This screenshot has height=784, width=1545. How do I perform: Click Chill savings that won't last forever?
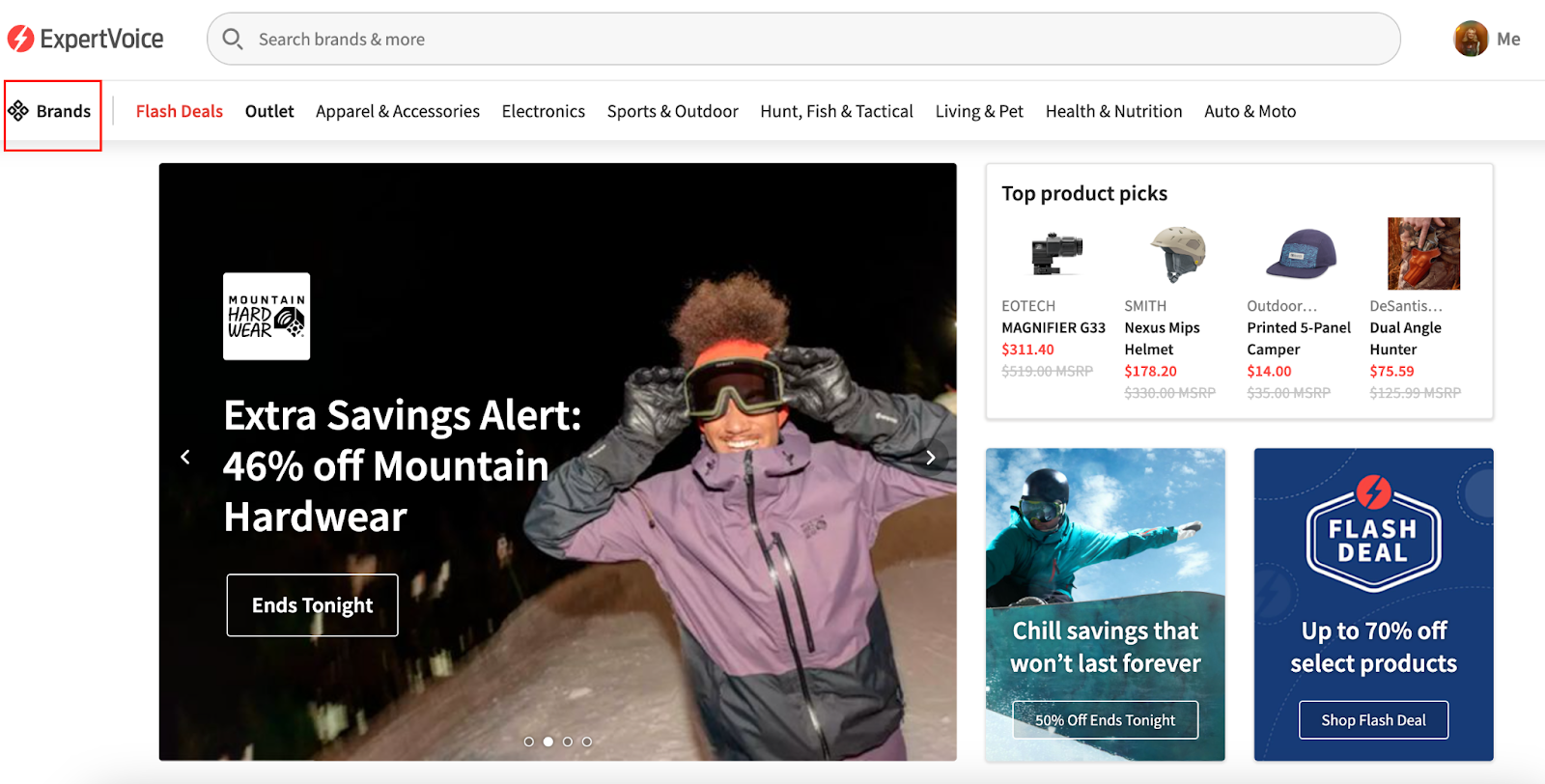1106,647
